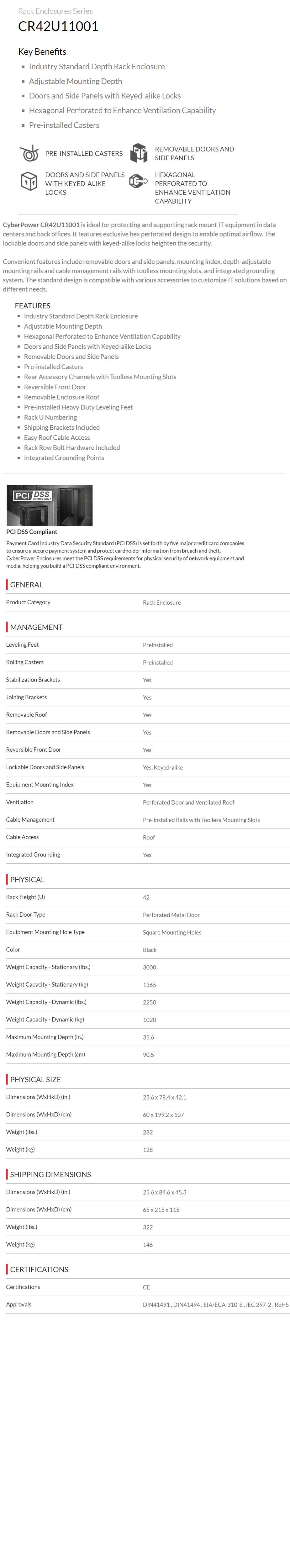Open the PCI DSS Compliant image
This screenshot has height=1568, width=290.
tap(49, 505)
